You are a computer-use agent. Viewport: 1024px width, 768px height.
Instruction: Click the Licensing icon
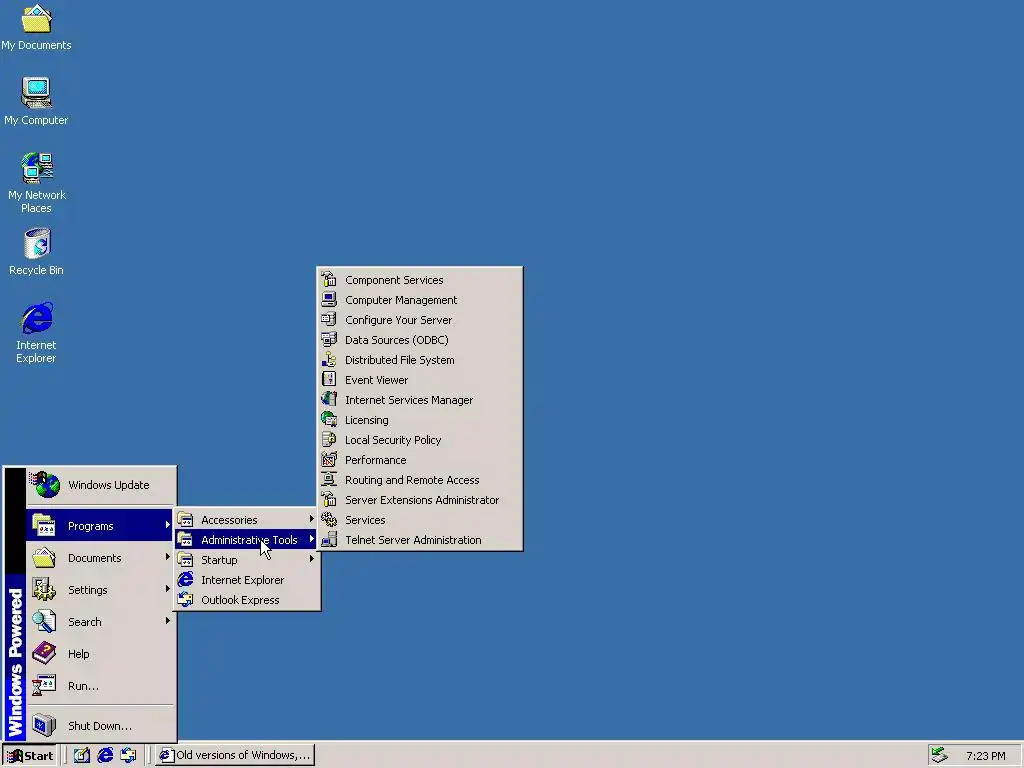[329, 420]
